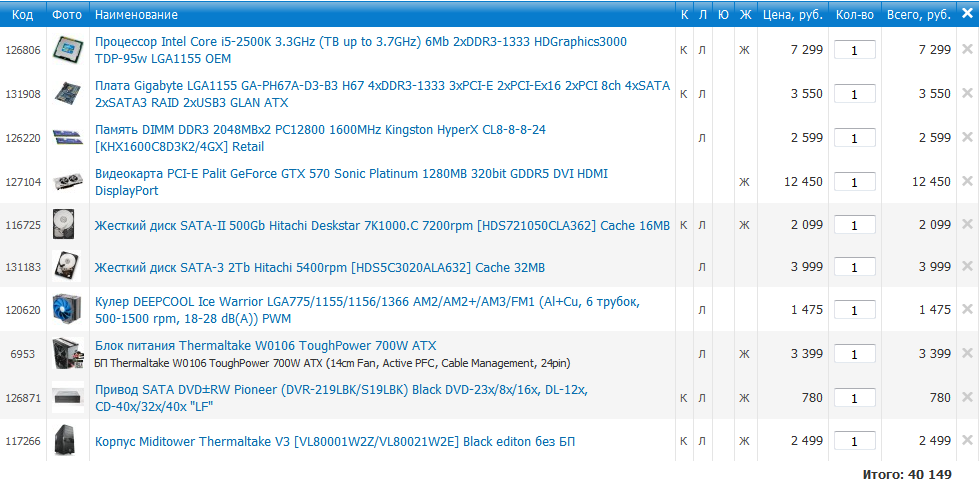Click the clear-all X in table header
979x496 pixels.
(x=967, y=14)
